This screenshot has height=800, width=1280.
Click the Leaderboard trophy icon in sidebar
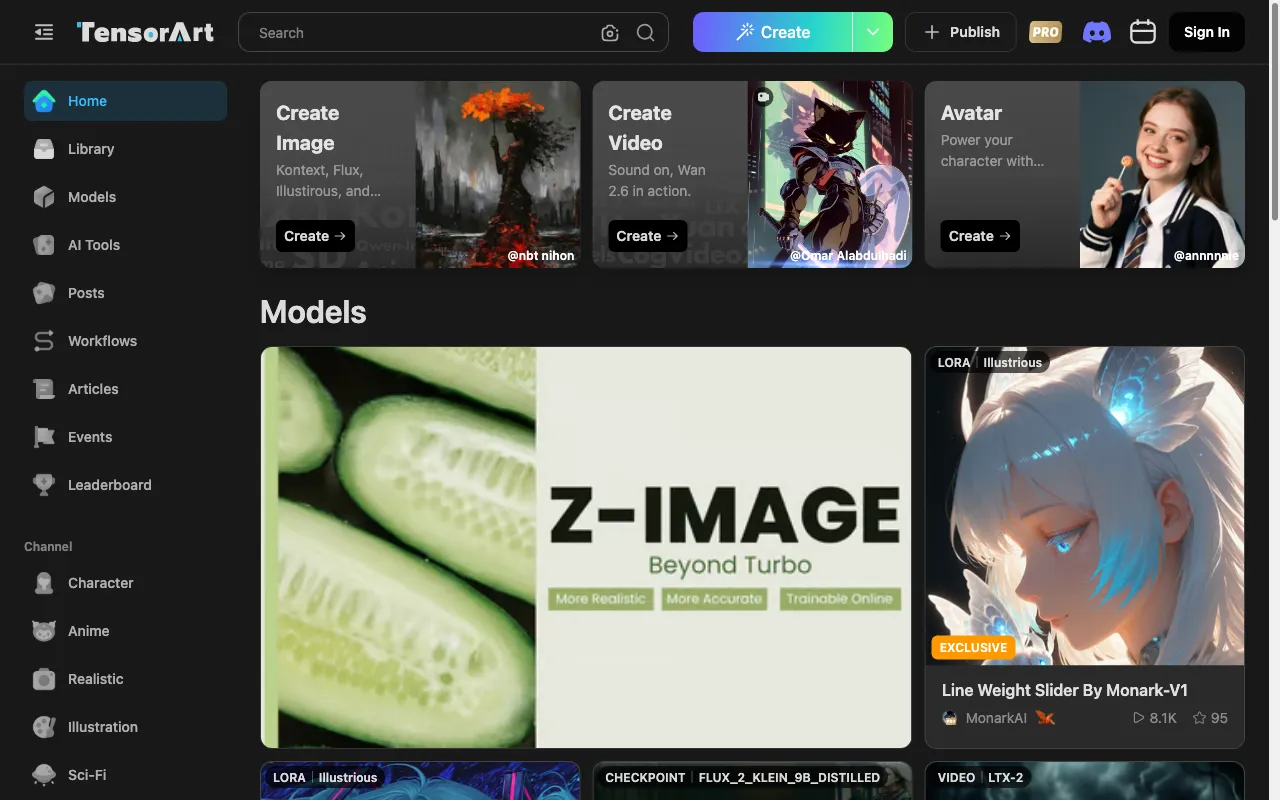coord(44,485)
